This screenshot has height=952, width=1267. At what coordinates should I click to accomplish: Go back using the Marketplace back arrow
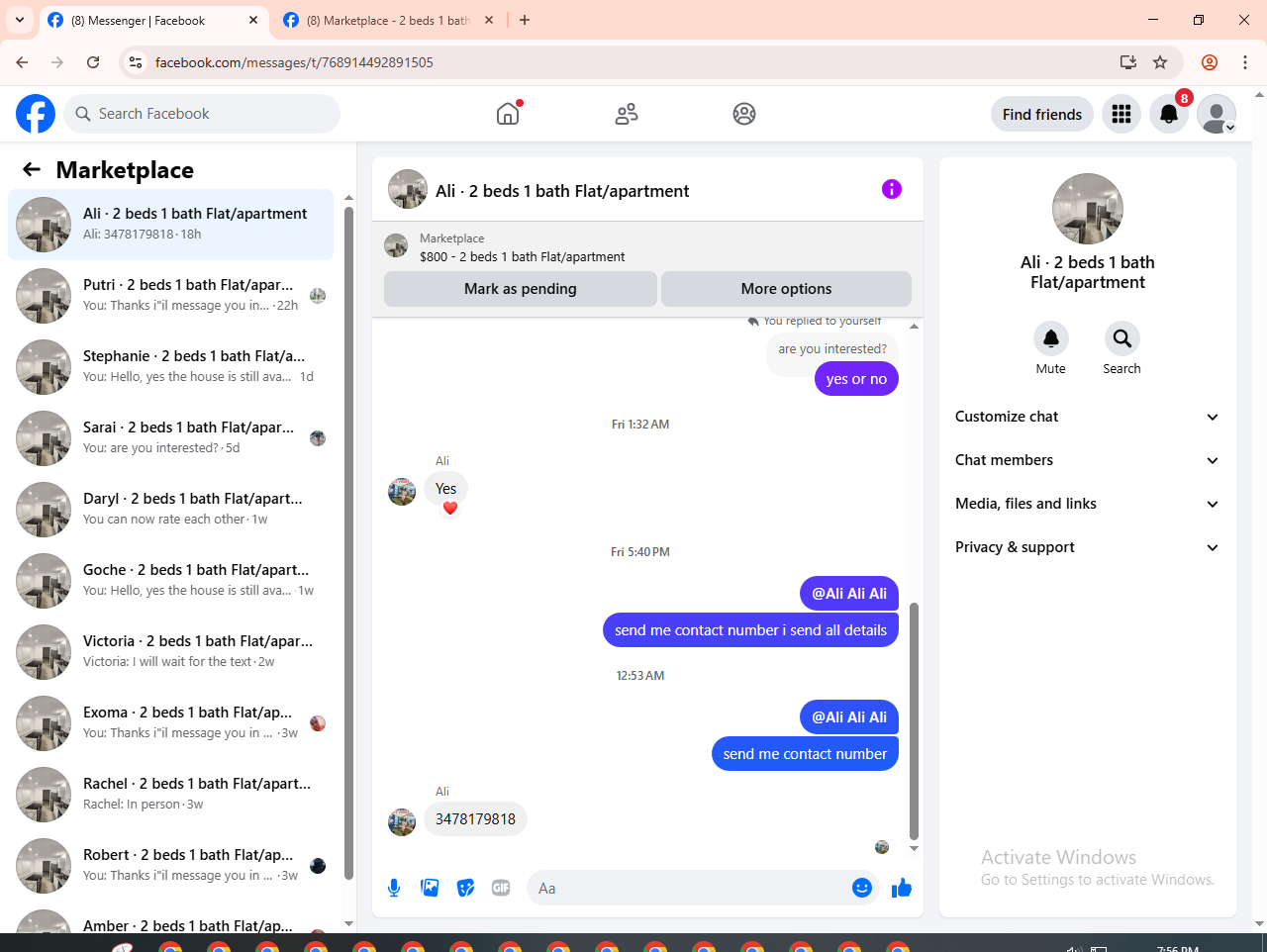pyautogui.click(x=32, y=169)
